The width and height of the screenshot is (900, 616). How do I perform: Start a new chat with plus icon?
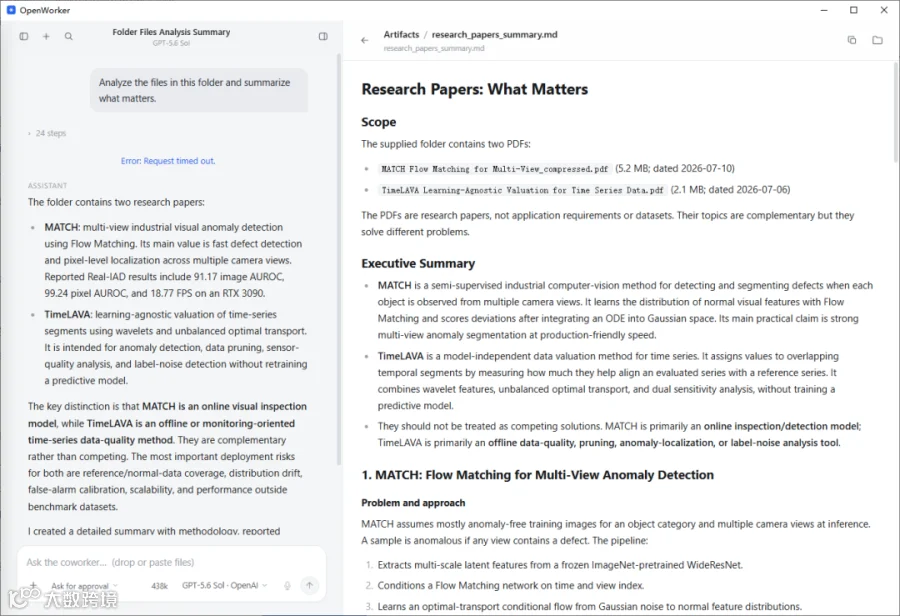46,36
